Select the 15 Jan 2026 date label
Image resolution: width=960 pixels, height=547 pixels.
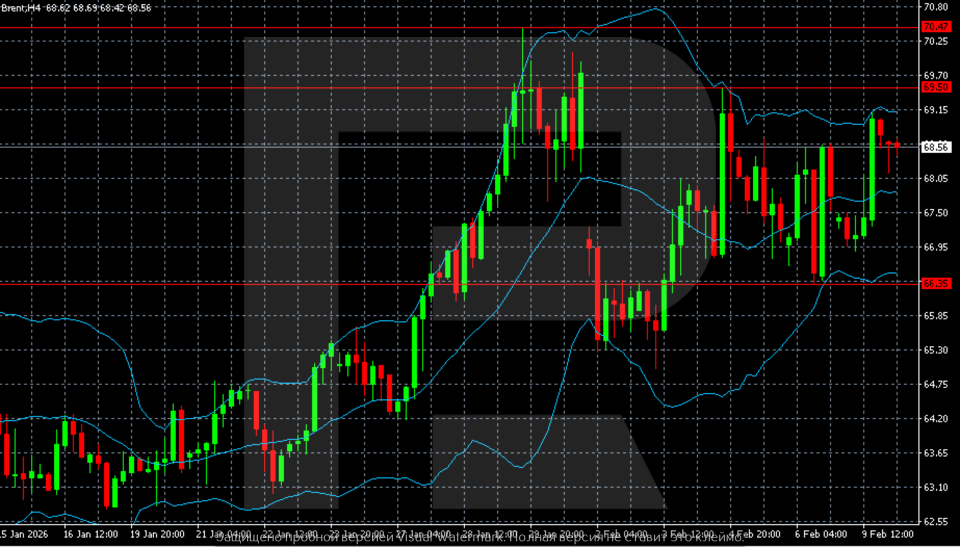(x=24, y=535)
